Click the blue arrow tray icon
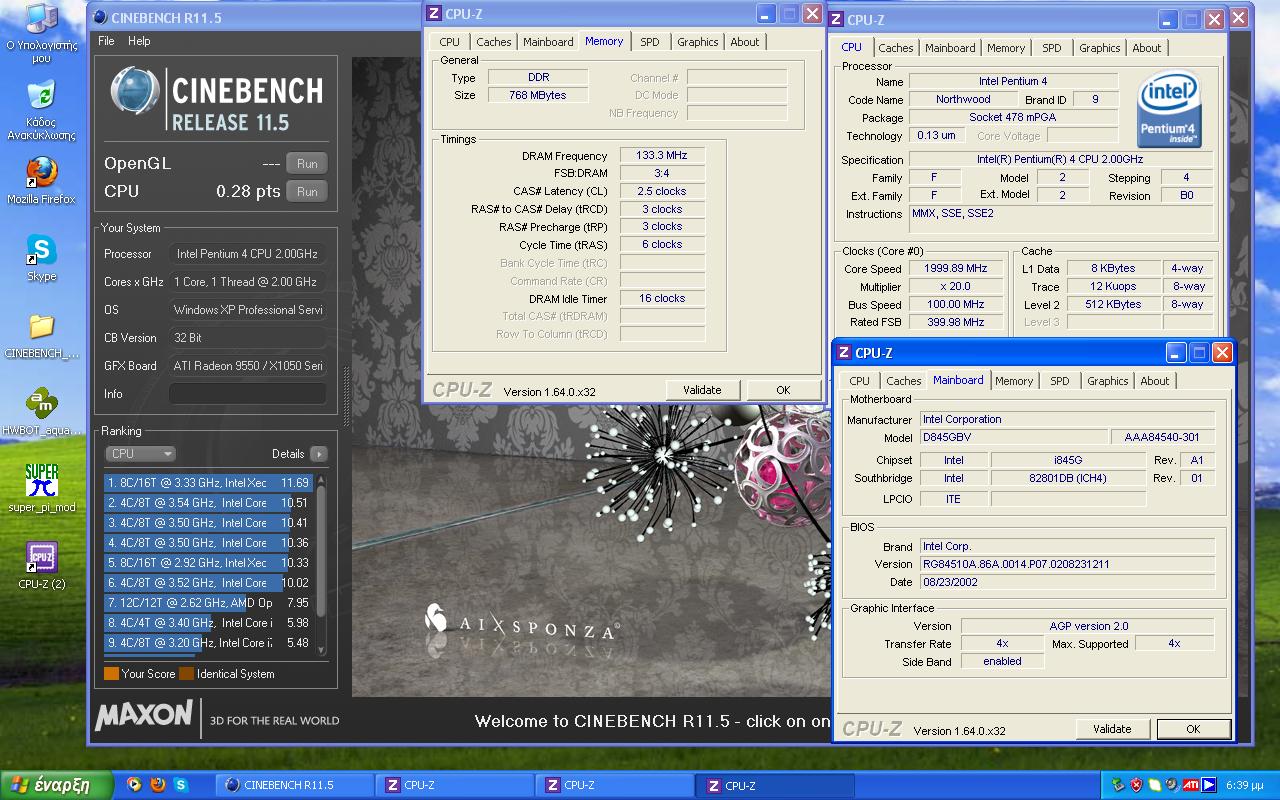The height and width of the screenshot is (800, 1280). coord(1208,785)
